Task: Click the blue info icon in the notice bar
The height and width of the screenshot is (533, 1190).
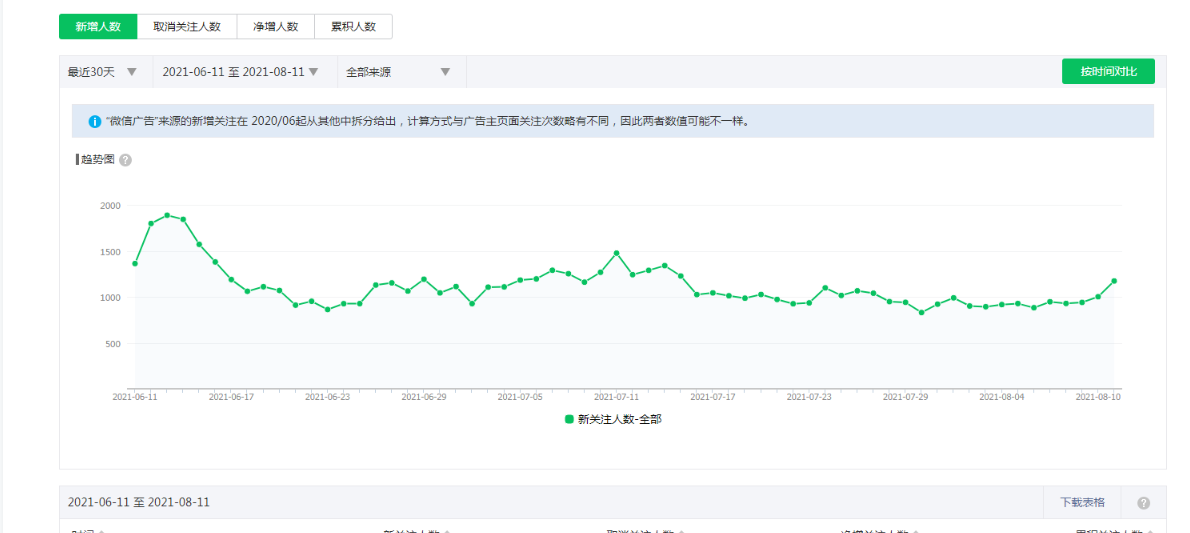Action: [x=95, y=121]
